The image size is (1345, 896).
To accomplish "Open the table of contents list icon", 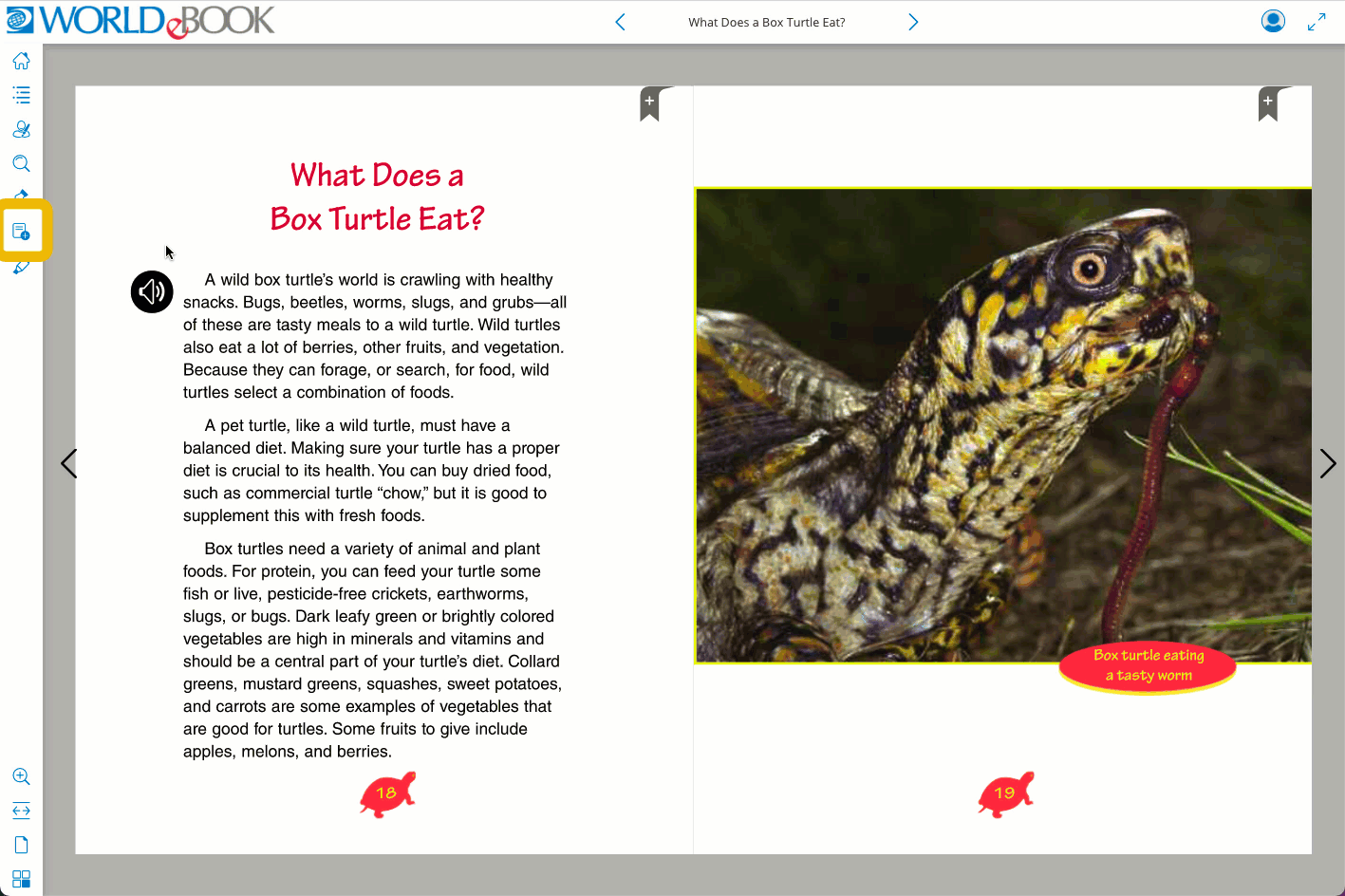I will [x=21, y=95].
